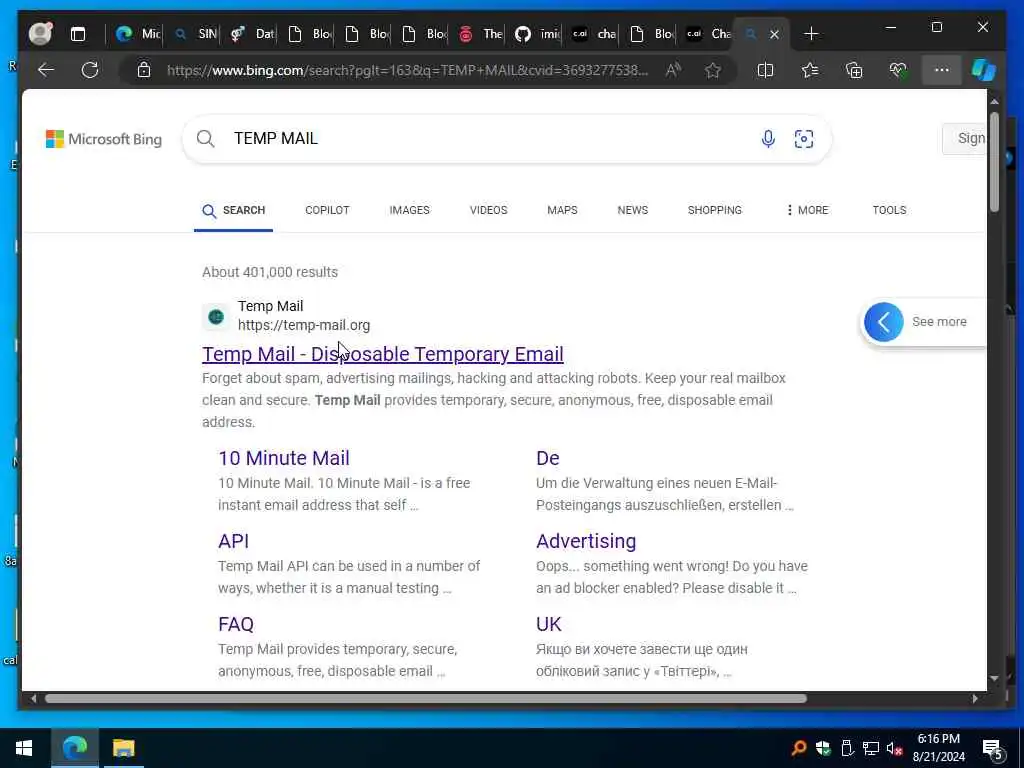The image size is (1024, 768).
Task: Click the magnifier icon in Bing search box
Action: click(205, 138)
